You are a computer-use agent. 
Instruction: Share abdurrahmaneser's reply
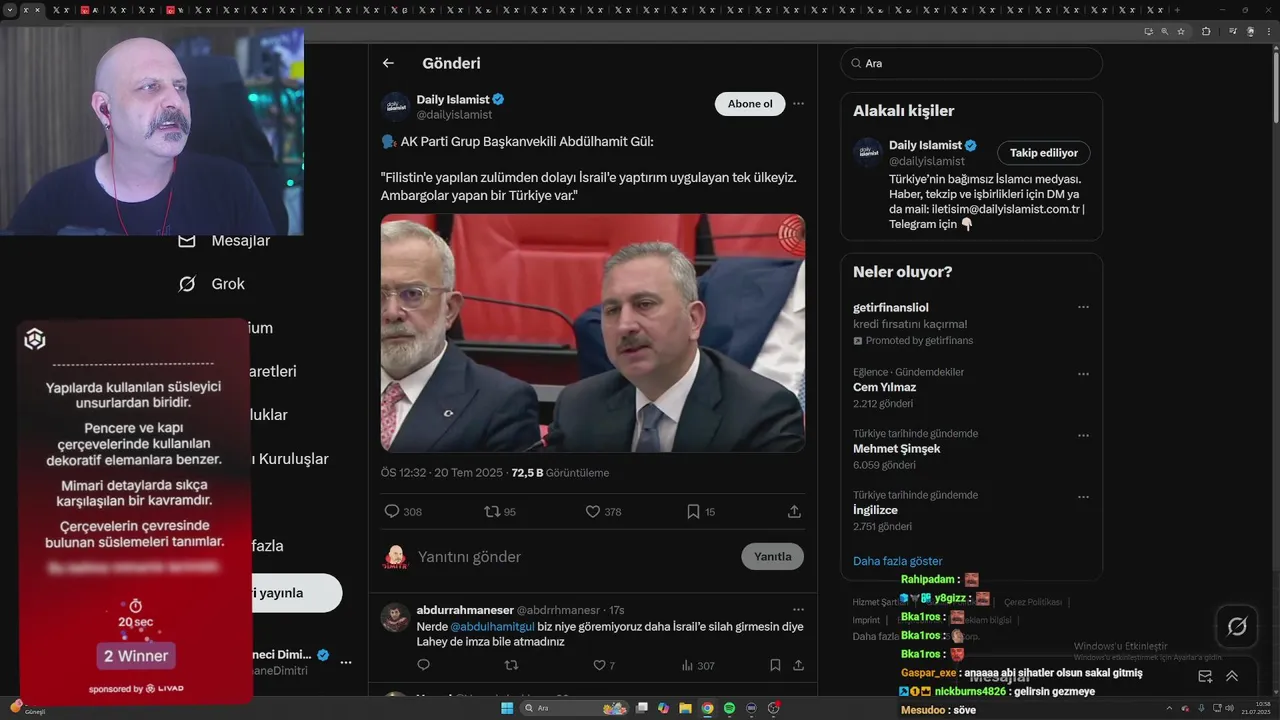pos(798,665)
